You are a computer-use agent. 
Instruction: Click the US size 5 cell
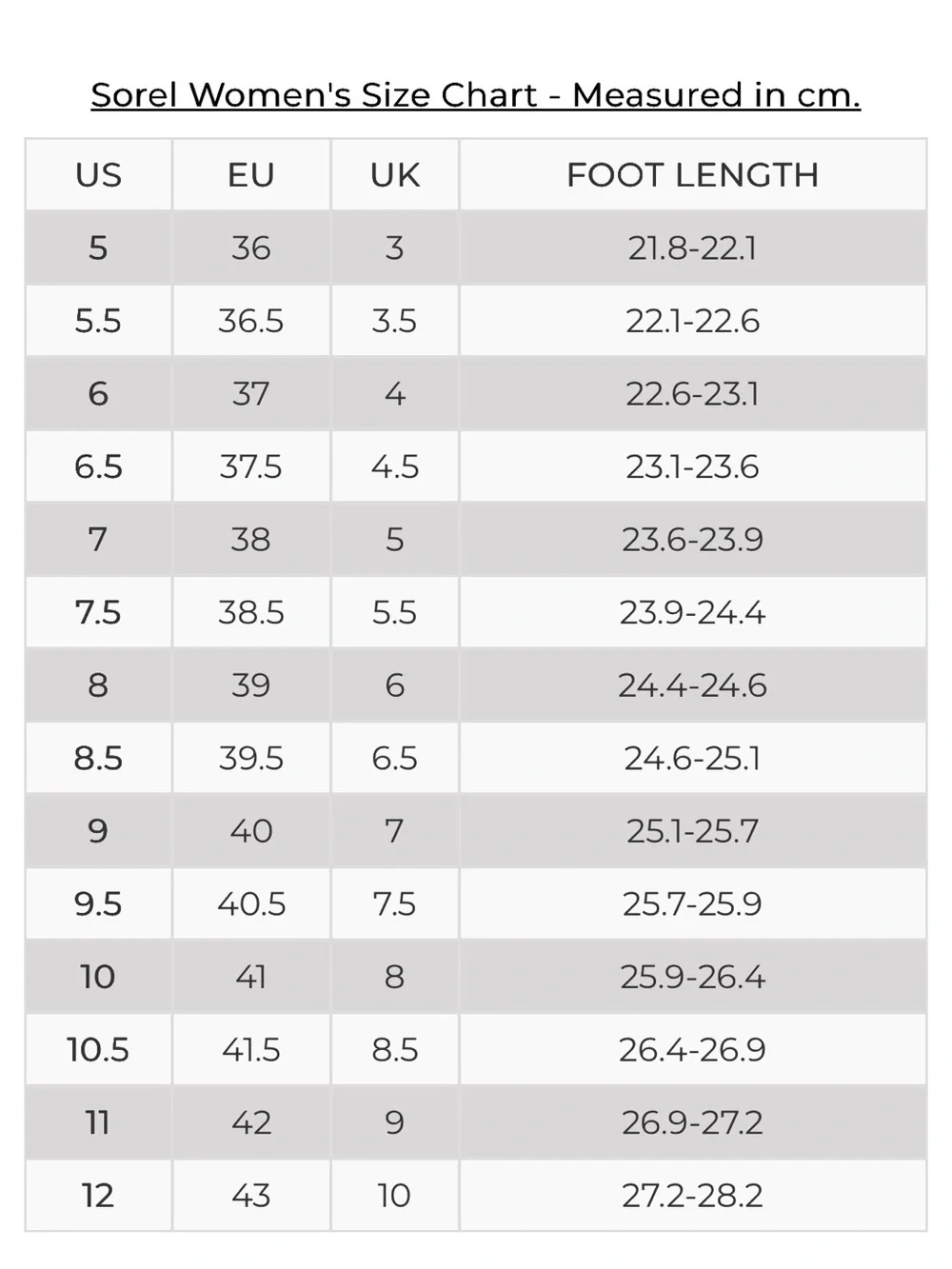point(99,248)
